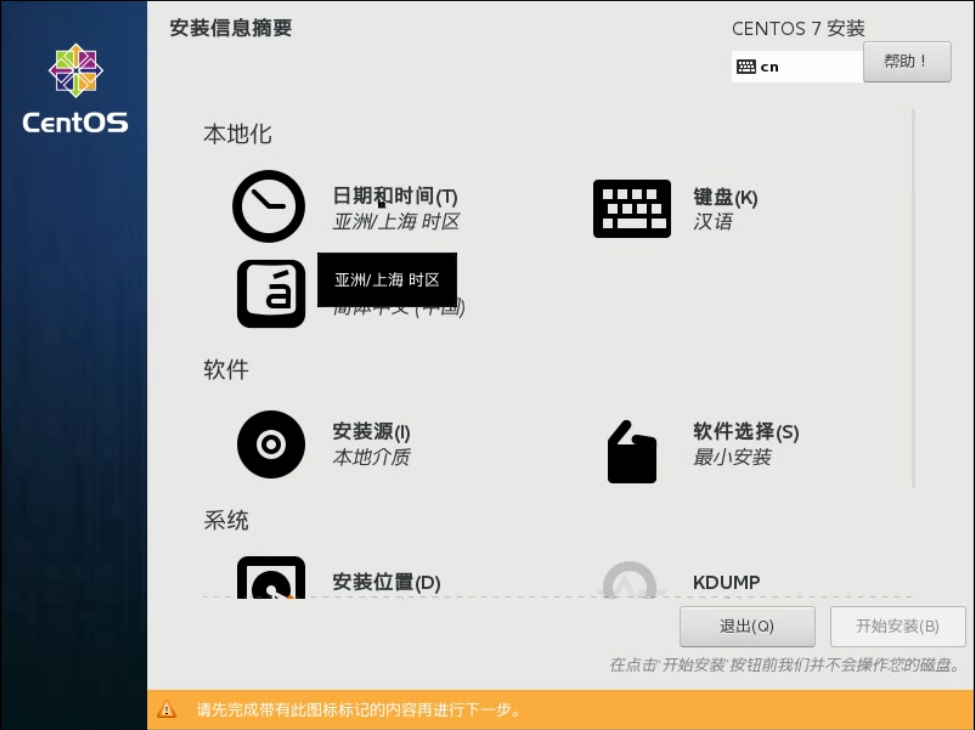Open the 软件选择(S) text entry
The width and height of the screenshot is (975, 730).
[746, 432]
